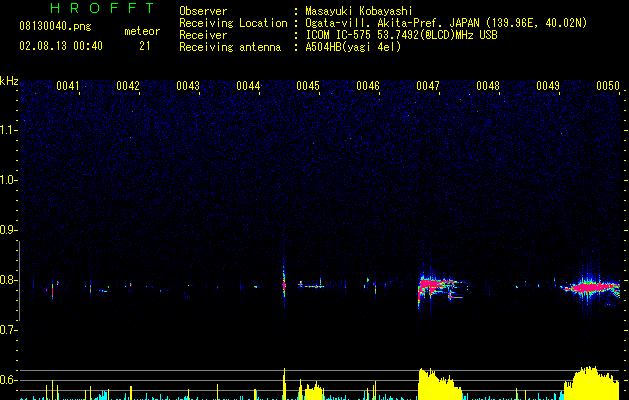Click the 0044 time marker
629x400 pixels.
248,86
